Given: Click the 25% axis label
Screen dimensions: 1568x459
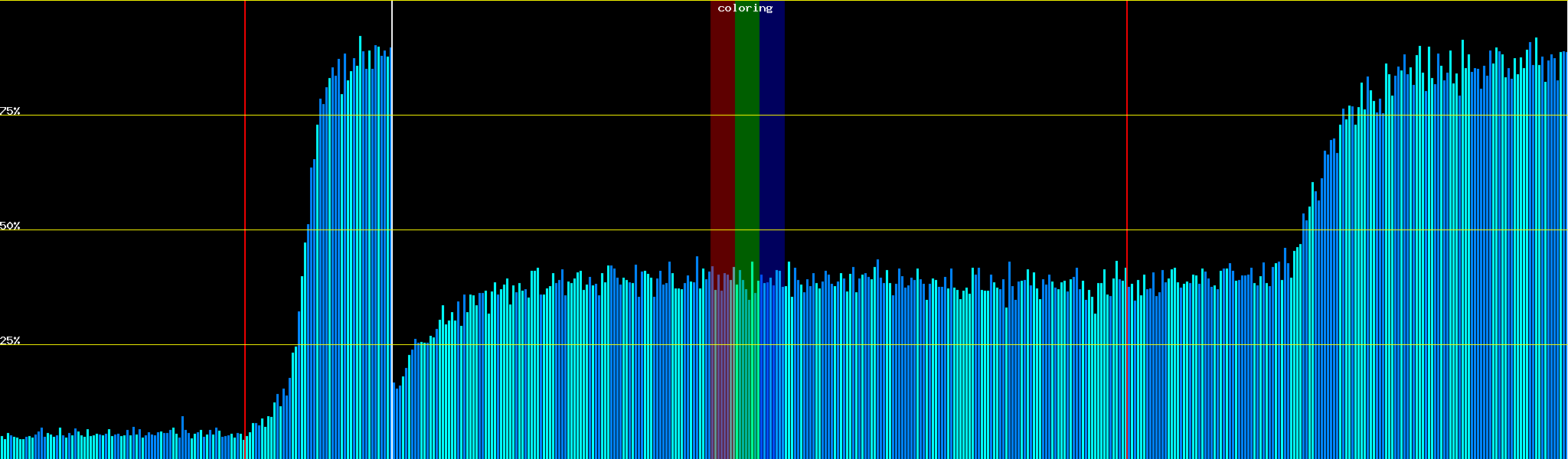Looking at the screenshot, I should click(x=10, y=340).
